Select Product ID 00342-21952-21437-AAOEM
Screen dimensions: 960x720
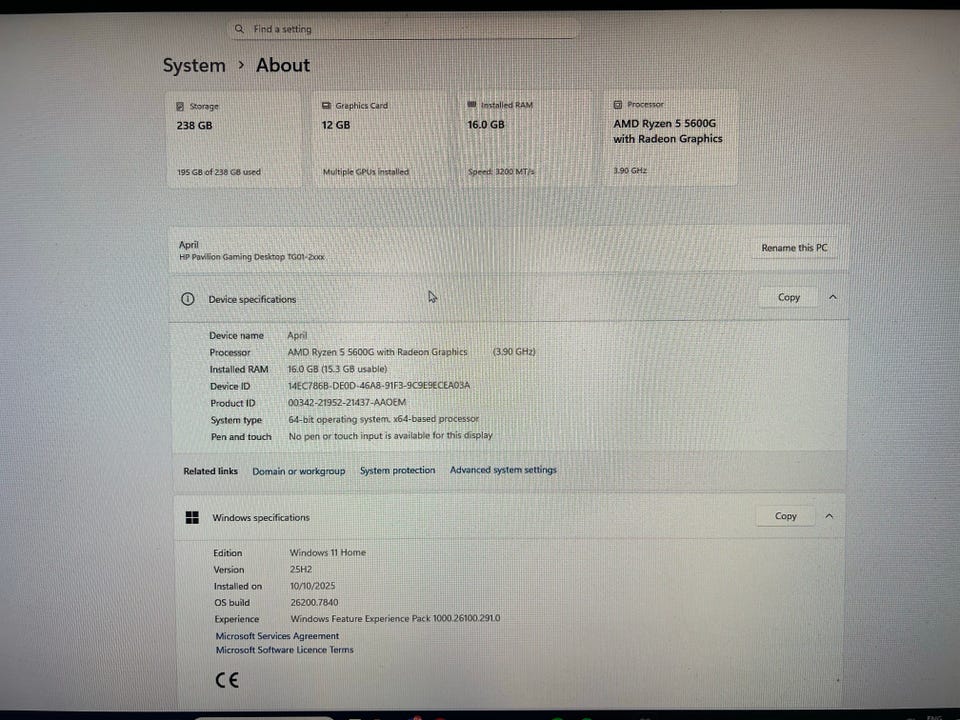coord(347,403)
